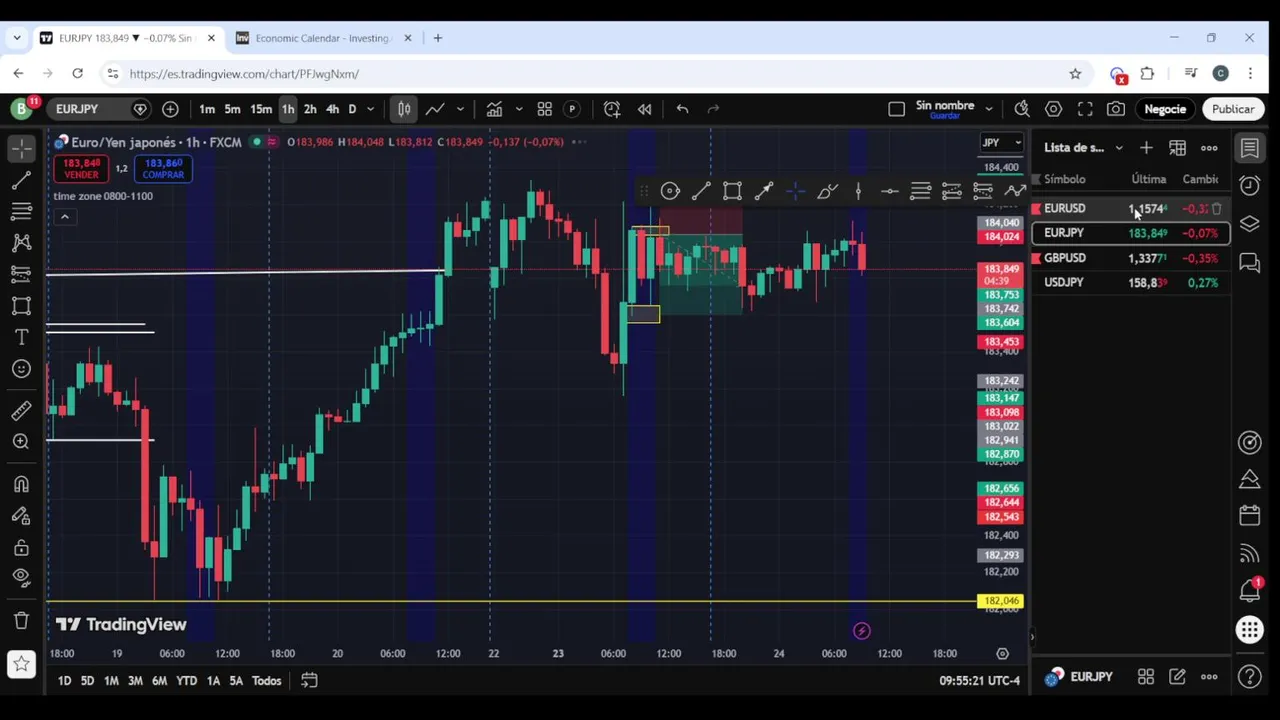Open chart settings hexagon icon
Viewport: 1280px width, 720px height.
pyautogui.click(x=1054, y=109)
